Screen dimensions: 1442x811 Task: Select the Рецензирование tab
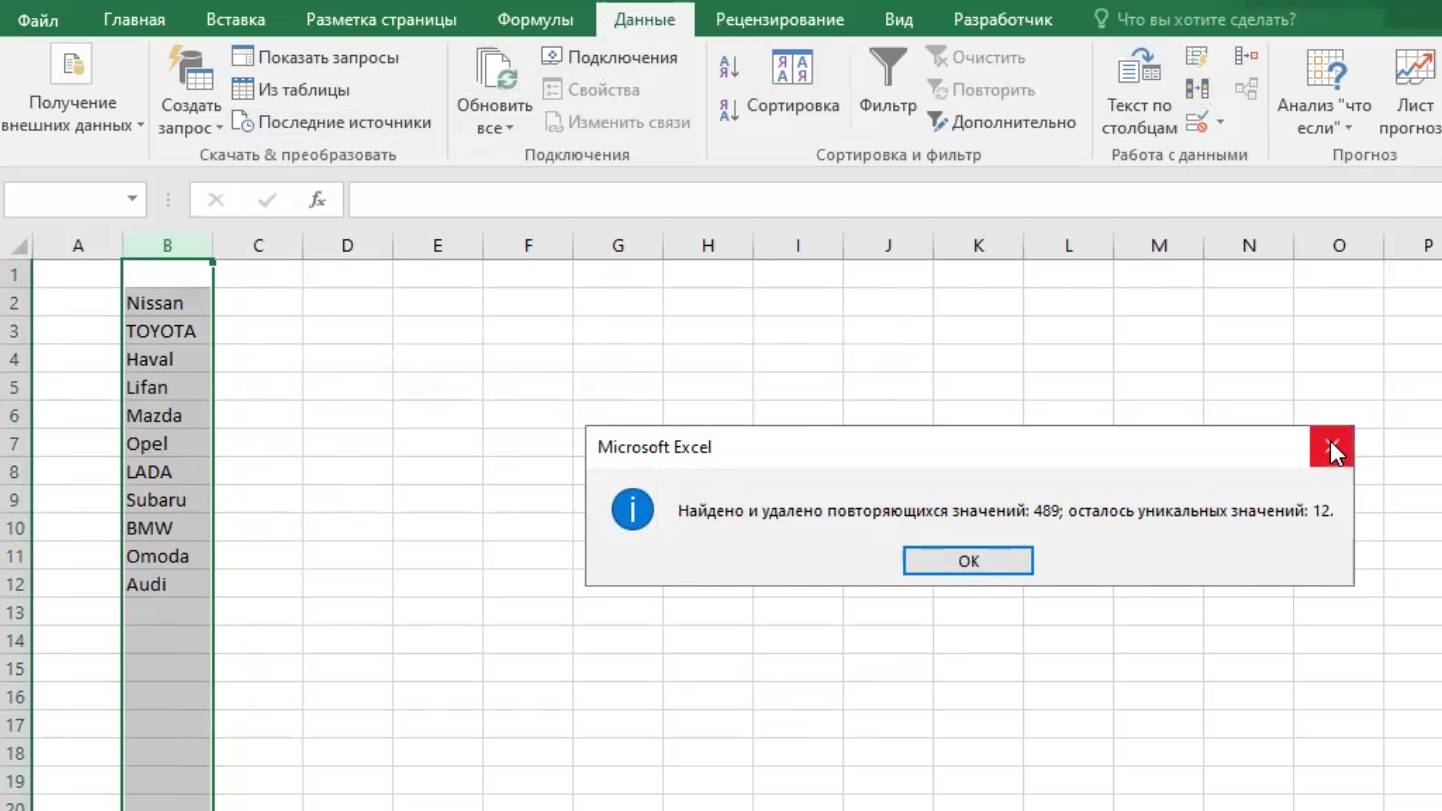780,19
